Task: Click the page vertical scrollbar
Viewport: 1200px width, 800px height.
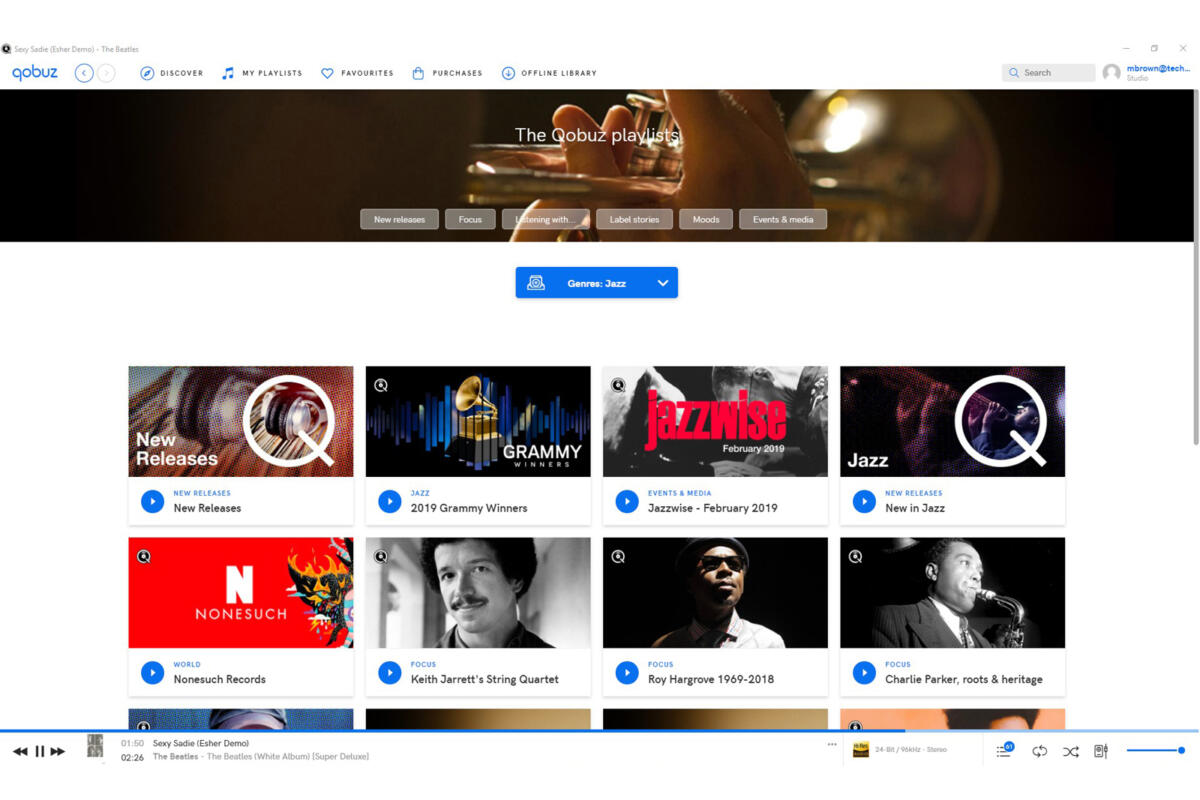Action: (x=1194, y=267)
